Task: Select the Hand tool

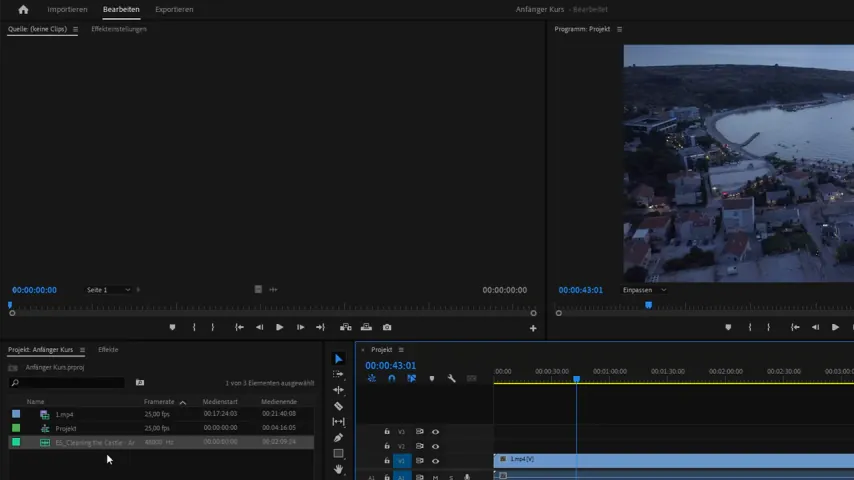Action: coord(338,469)
